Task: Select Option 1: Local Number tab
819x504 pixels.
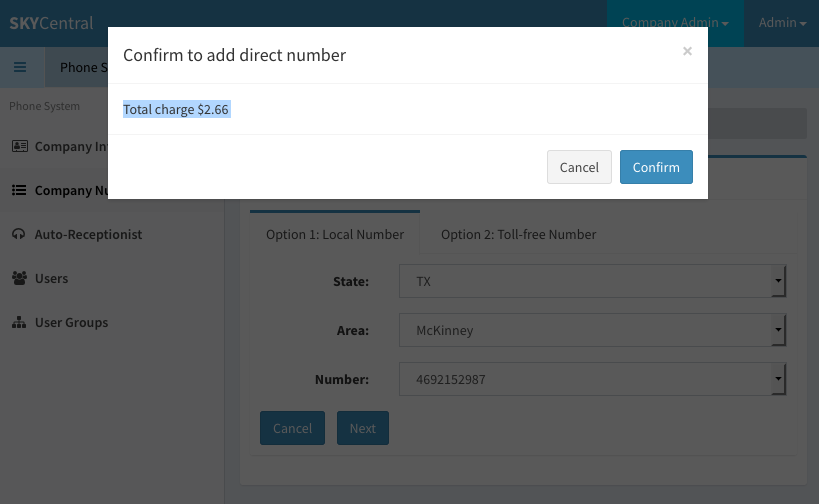Action: [335, 233]
